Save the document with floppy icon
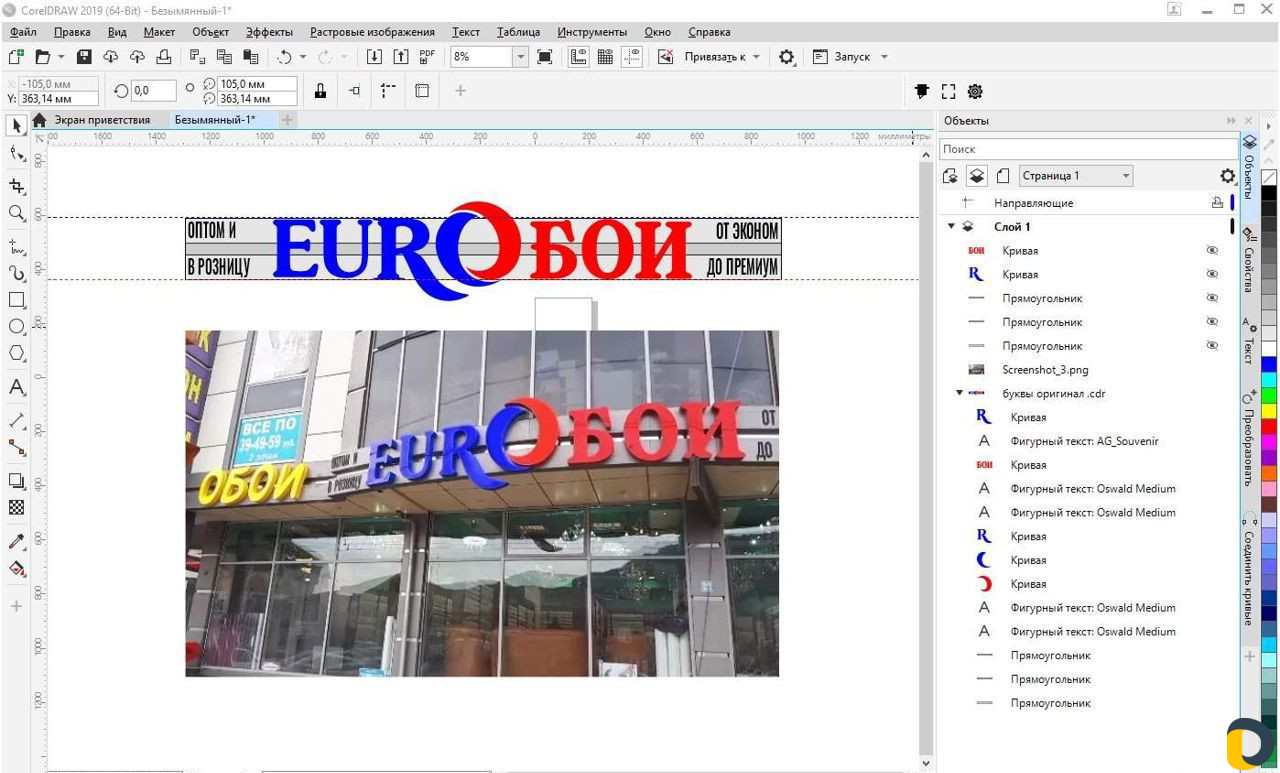Screen dimensions: 1280x773 coord(85,57)
